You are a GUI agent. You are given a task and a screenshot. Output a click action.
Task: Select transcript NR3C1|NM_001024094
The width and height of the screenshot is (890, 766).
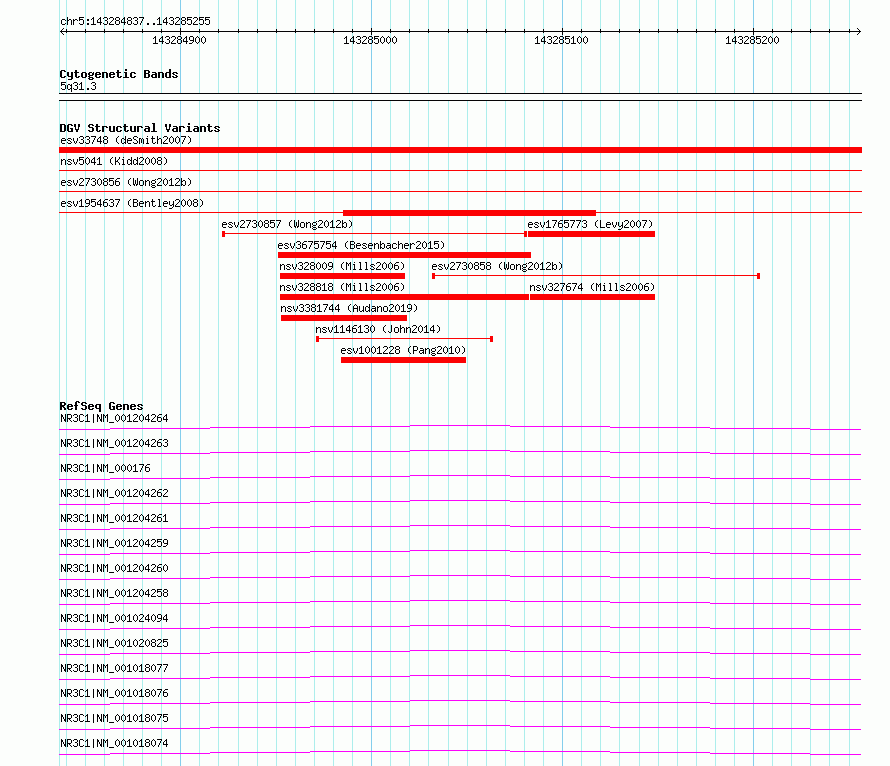tap(114, 618)
